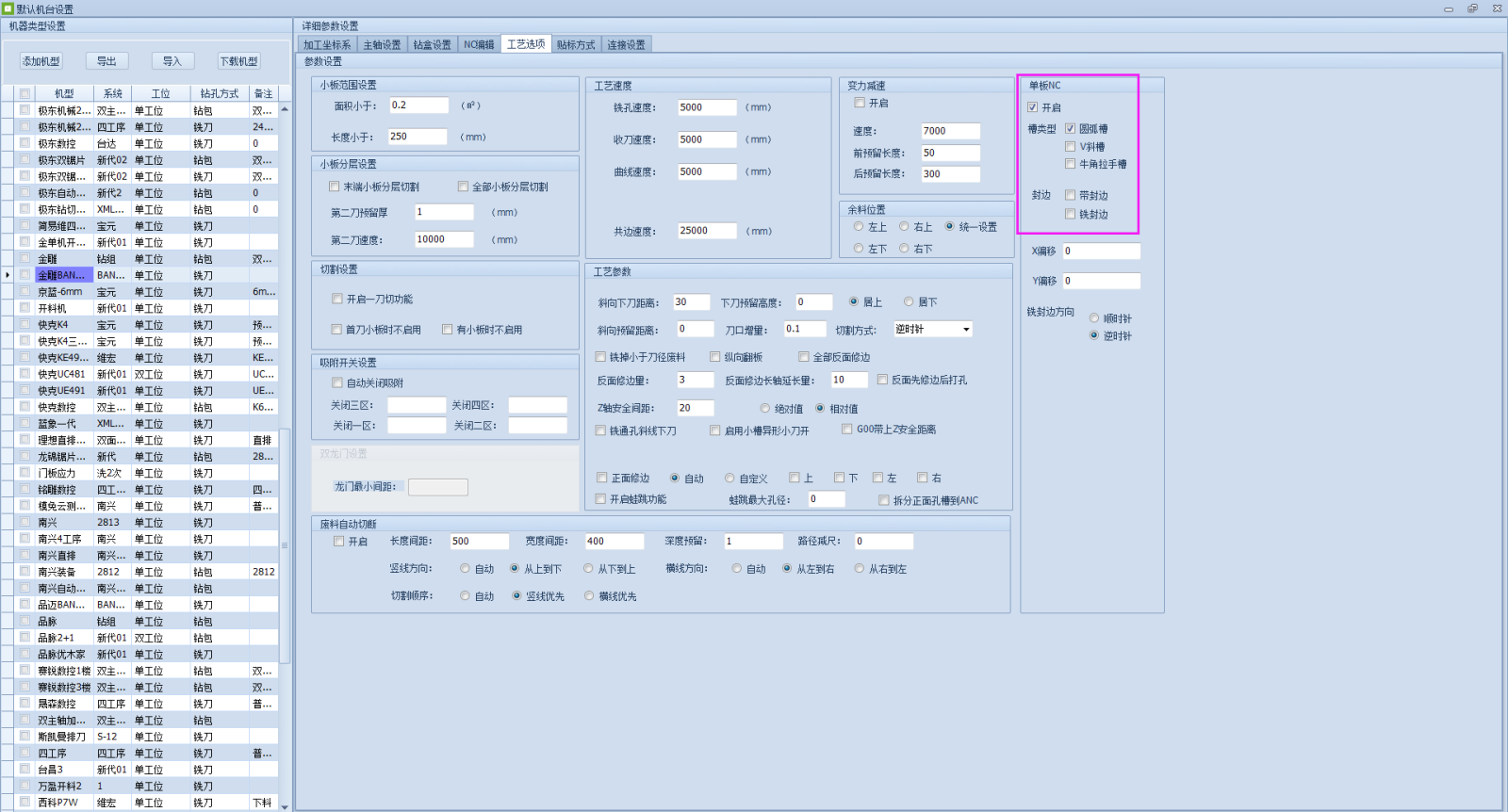Click the list scrollbar up arrow
This screenshot has height=812, width=1508.
(x=285, y=109)
